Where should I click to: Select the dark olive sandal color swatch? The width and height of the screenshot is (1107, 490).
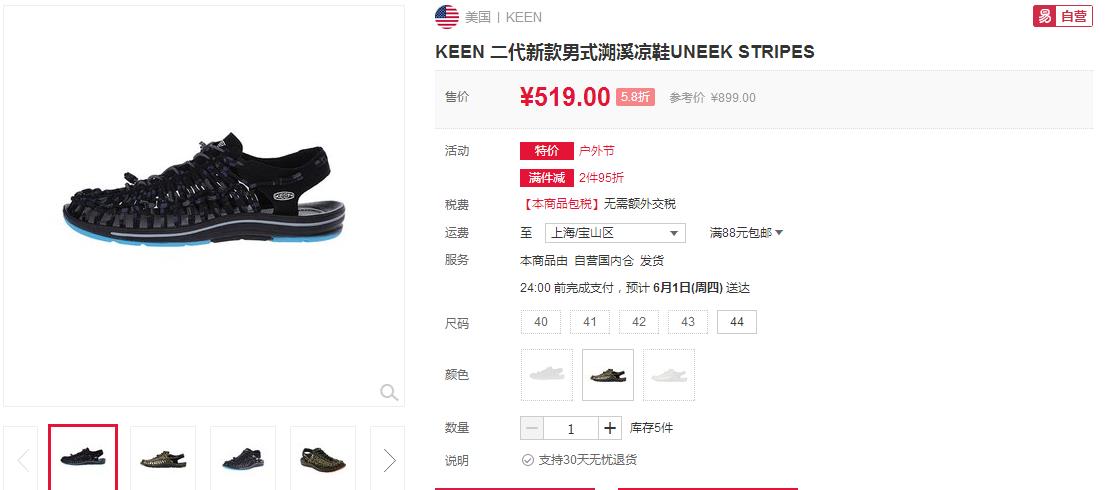coord(608,375)
